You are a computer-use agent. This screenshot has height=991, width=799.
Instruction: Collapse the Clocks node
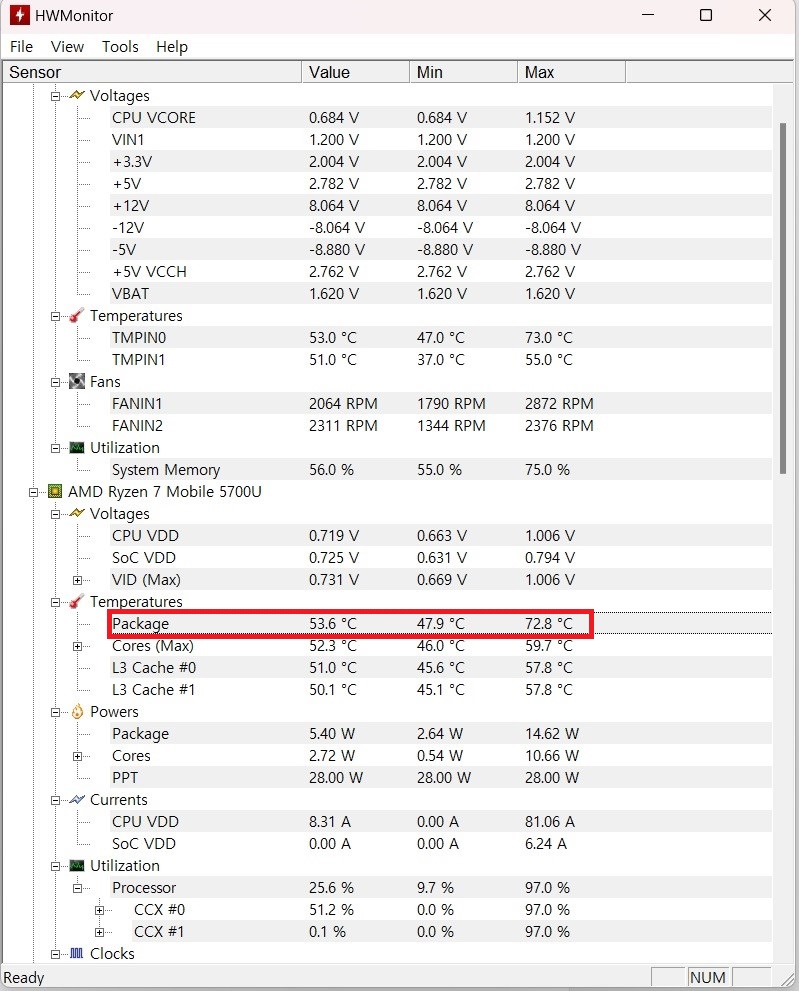click(56, 954)
